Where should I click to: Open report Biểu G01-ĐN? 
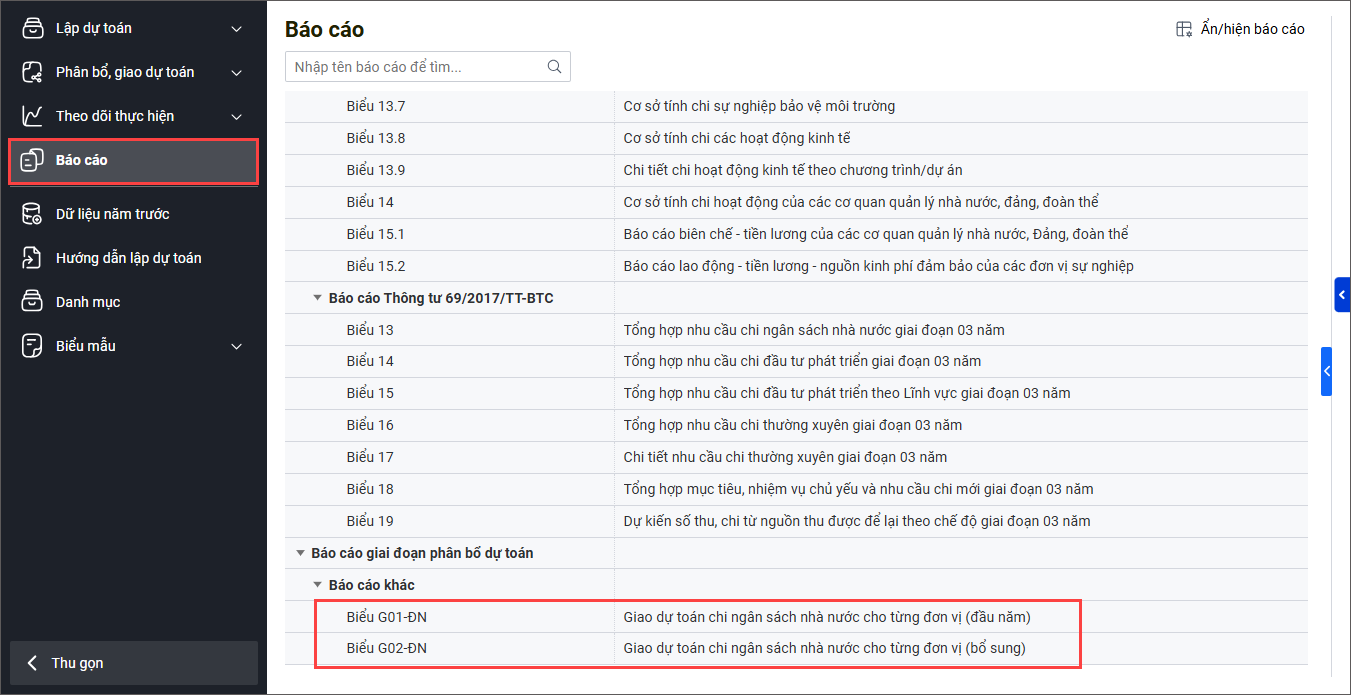(387, 617)
